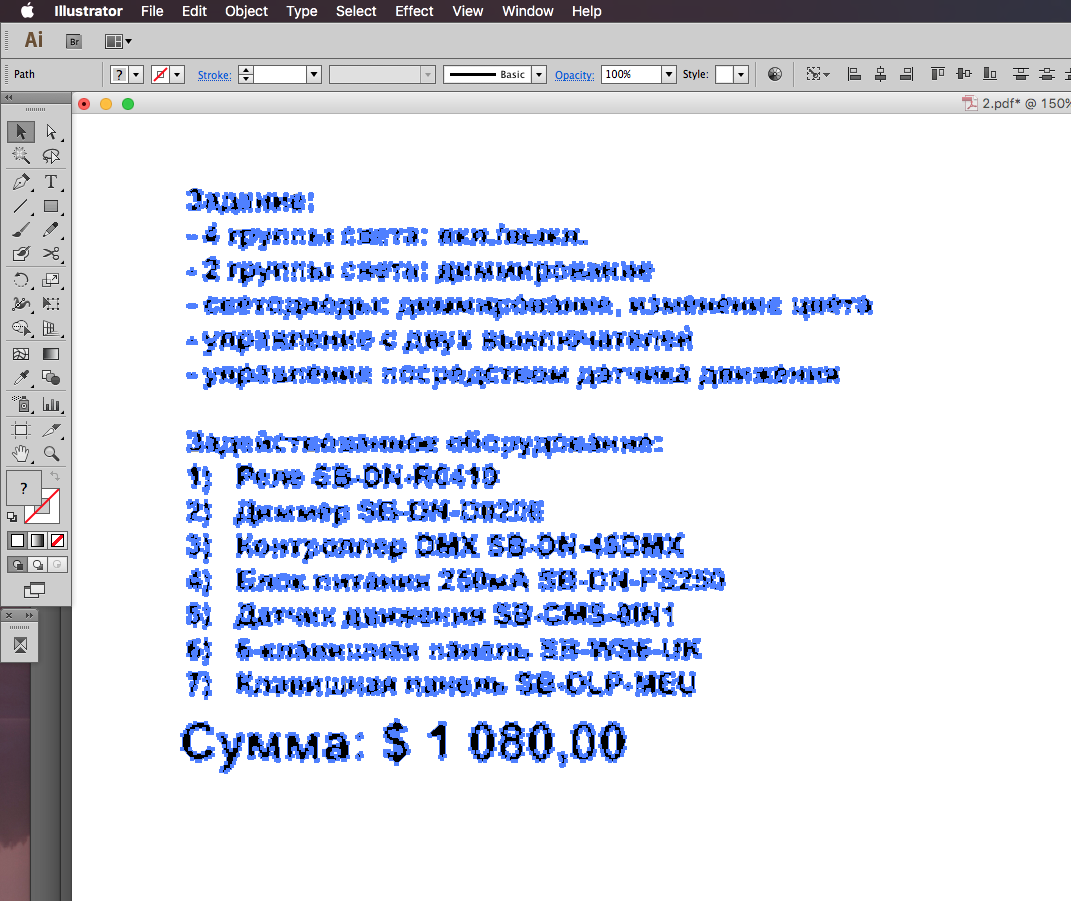
Task: Select the Scissors tool
Action: click(x=51, y=253)
